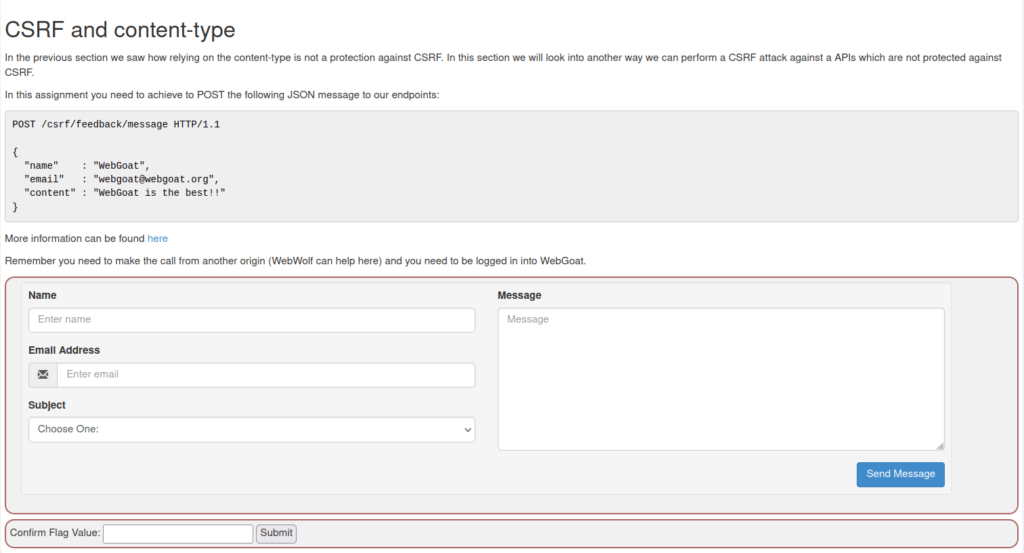Click the envelope icon beside the email field
Screen dimensions: 1024x553
point(43,375)
